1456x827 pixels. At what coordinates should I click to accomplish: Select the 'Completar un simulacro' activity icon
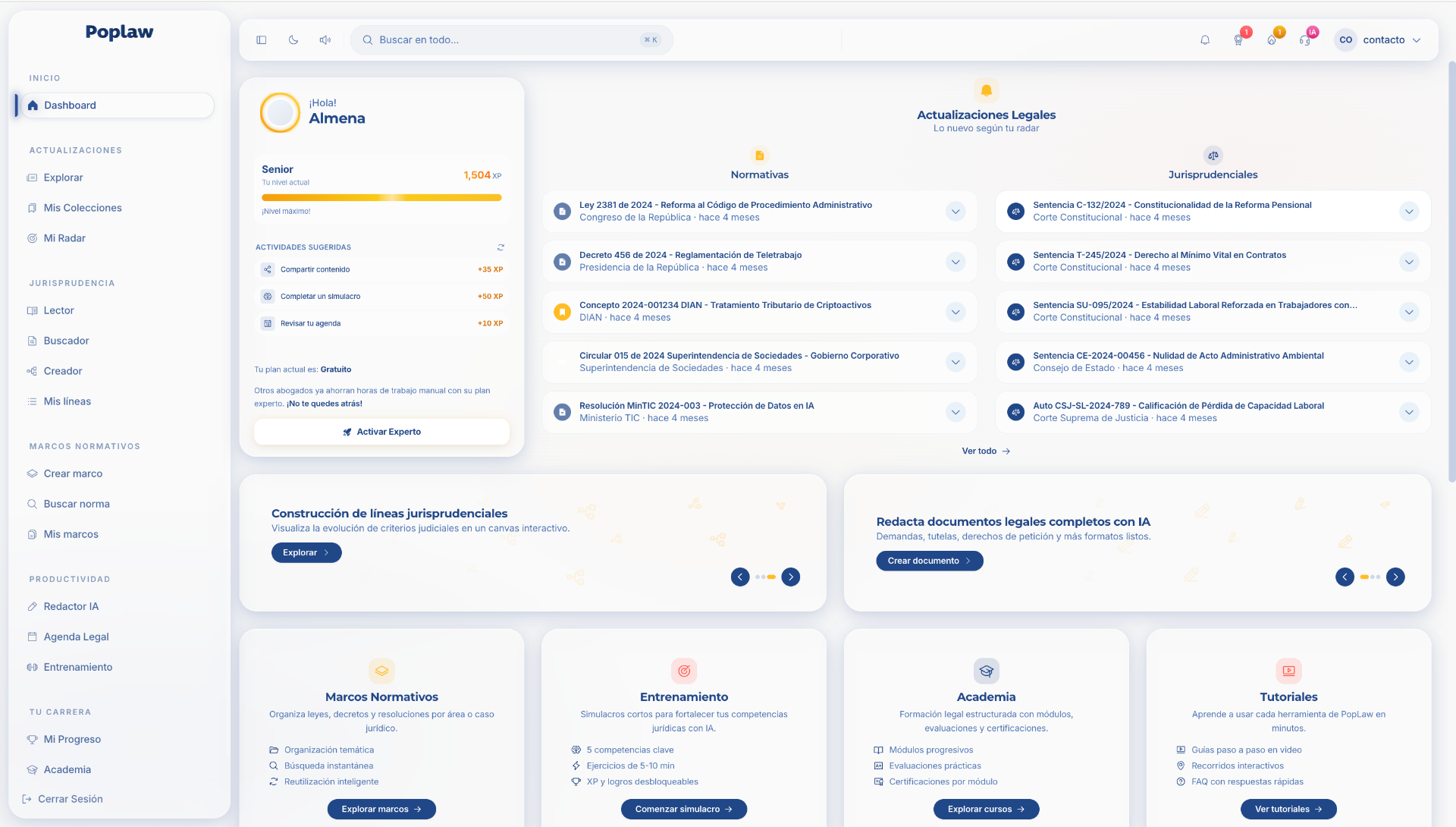[268, 297]
